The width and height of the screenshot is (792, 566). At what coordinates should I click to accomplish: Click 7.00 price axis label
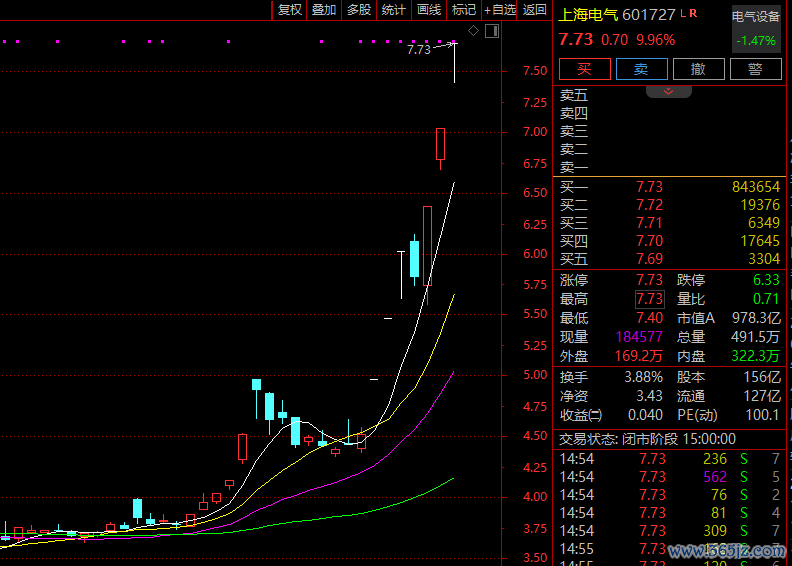click(x=535, y=132)
